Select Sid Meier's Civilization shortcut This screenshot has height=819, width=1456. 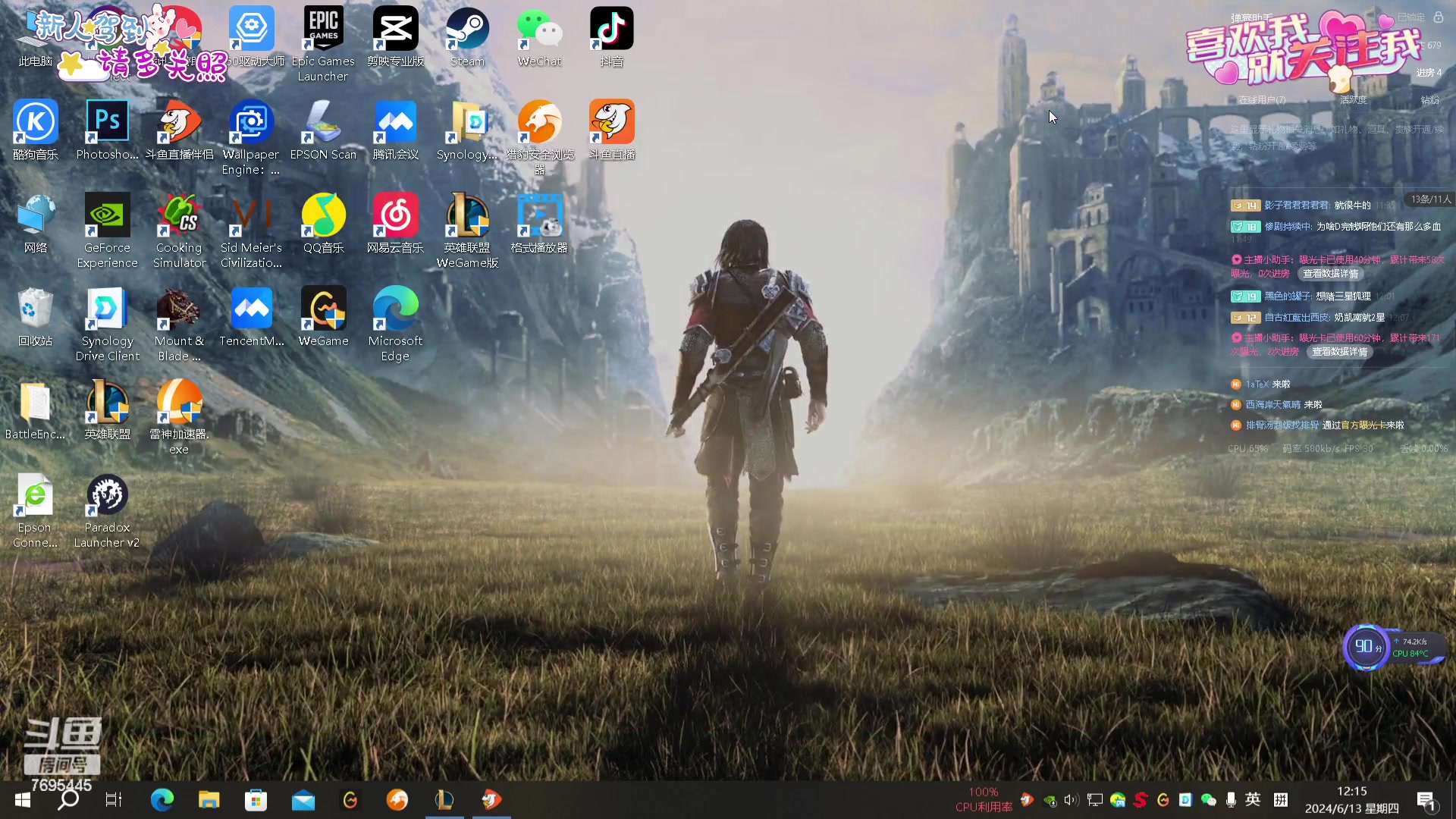coord(251,231)
